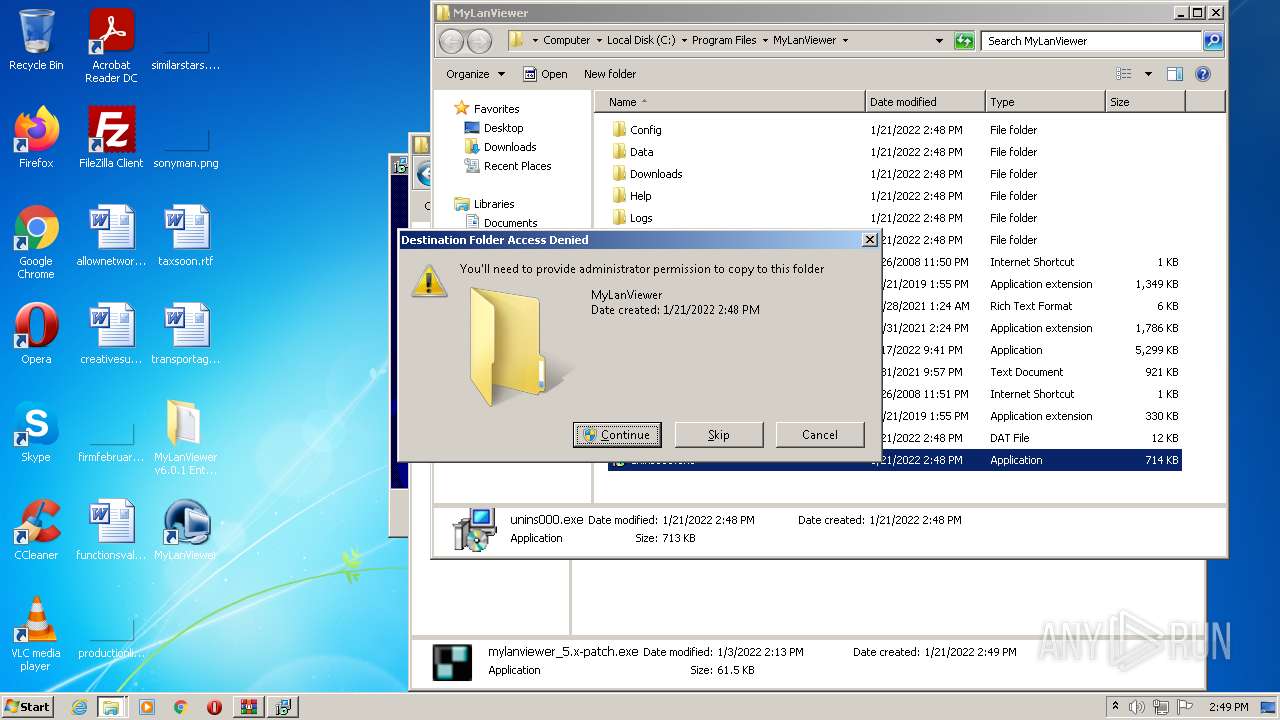Viewport: 1280px width, 720px height.
Task: Click the Chrome taskbar icon
Action: coord(181,707)
